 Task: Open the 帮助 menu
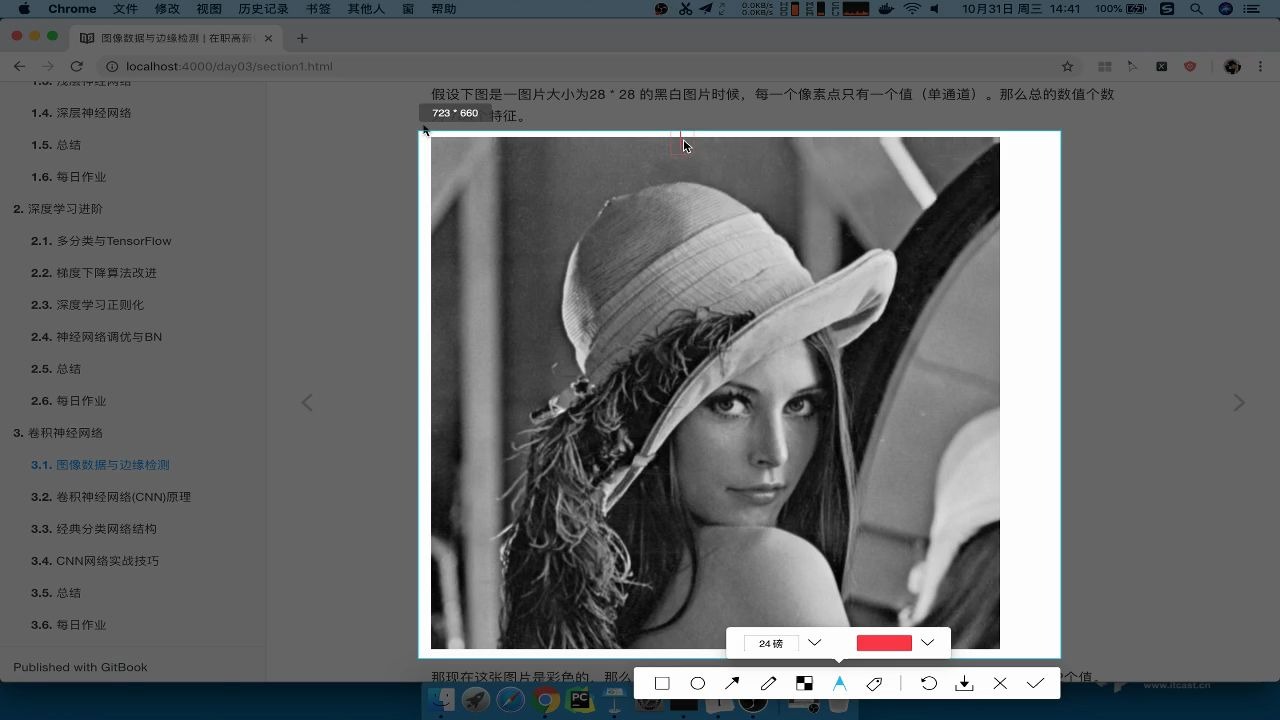[443, 9]
